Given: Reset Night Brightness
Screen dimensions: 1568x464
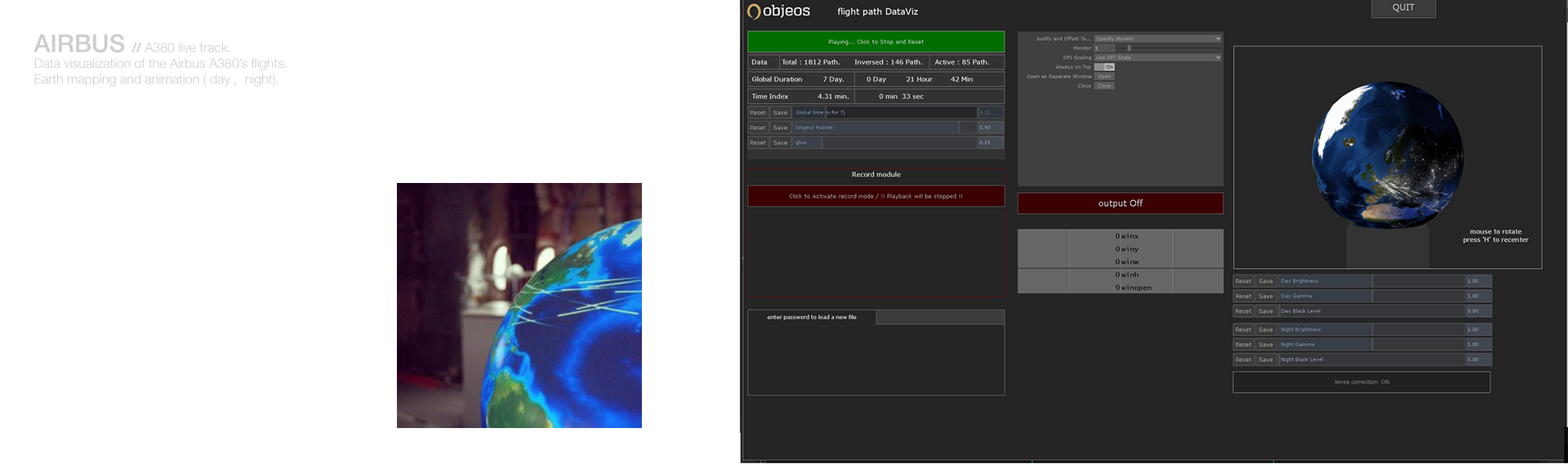Looking at the screenshot, I should (1243, 329).
